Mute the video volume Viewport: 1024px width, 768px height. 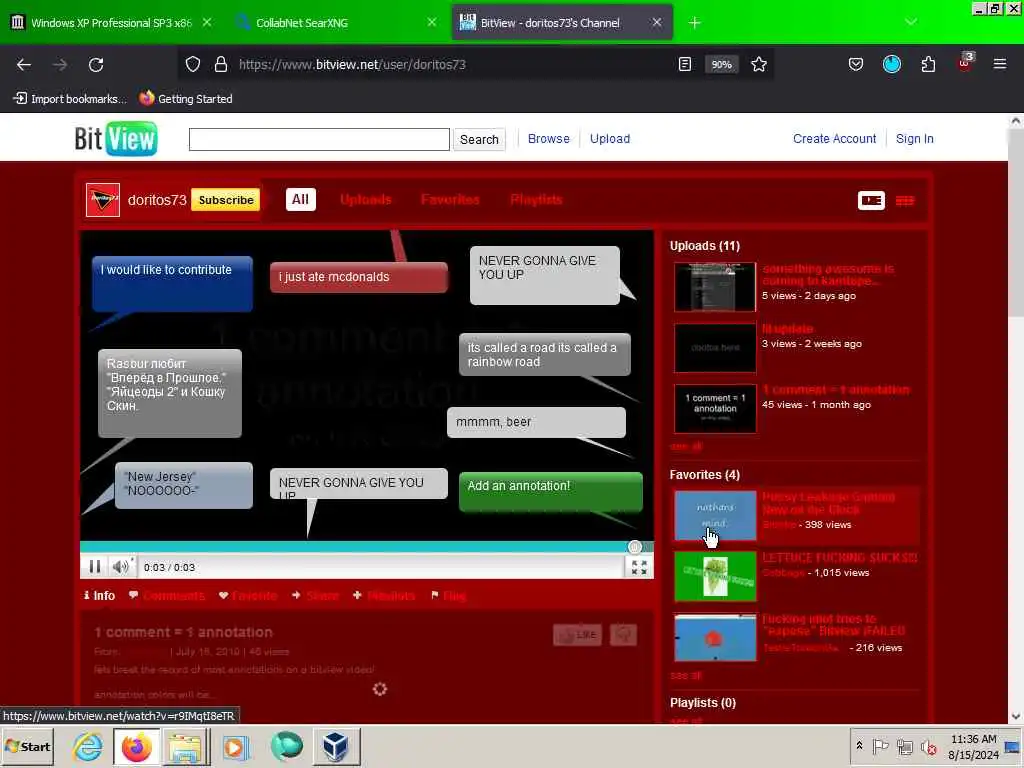pyautogui.click(x=121, y=567)
